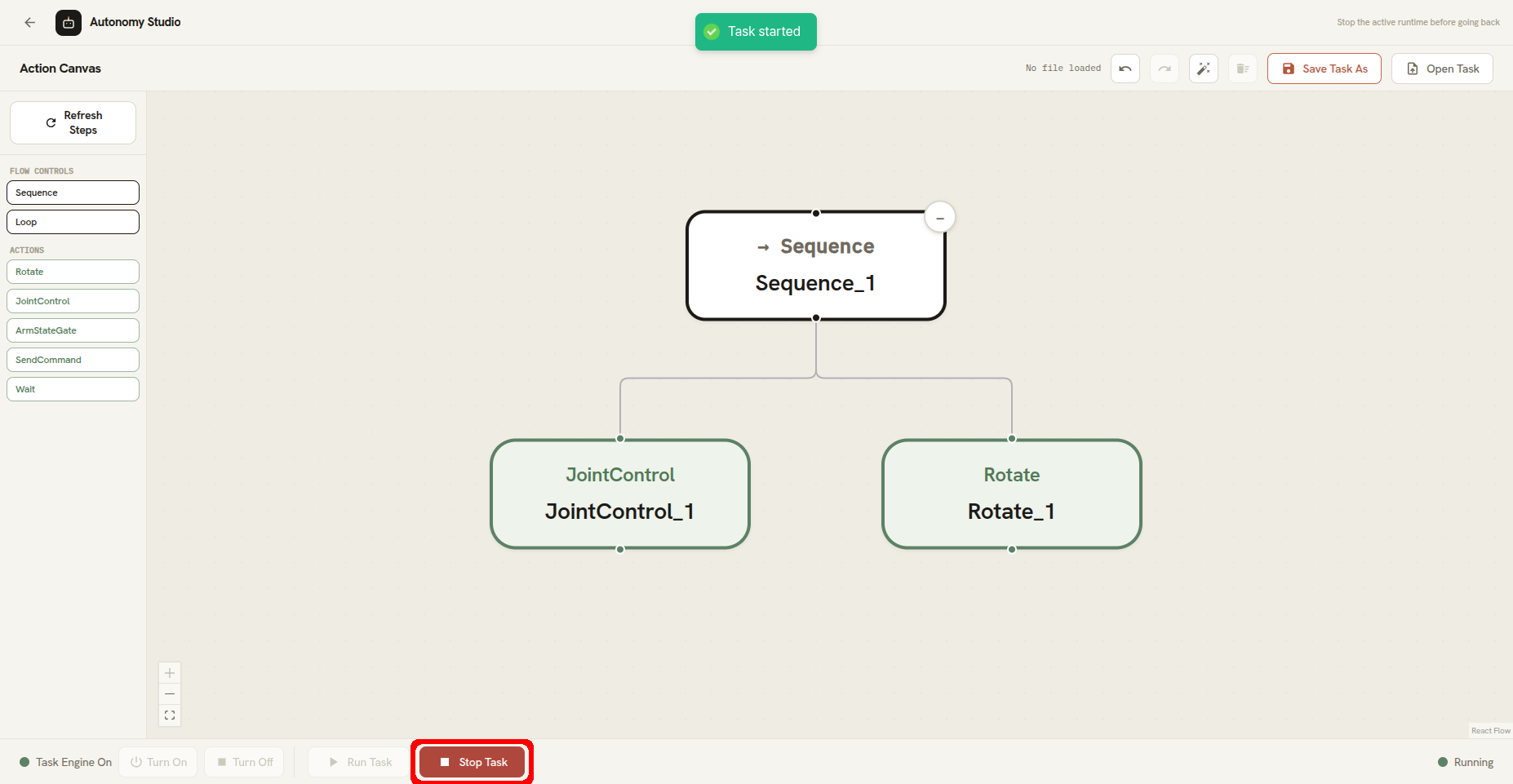1513x784 pixels.
Task: Click the clear canvas icon button
Action: coord(1243,69)
